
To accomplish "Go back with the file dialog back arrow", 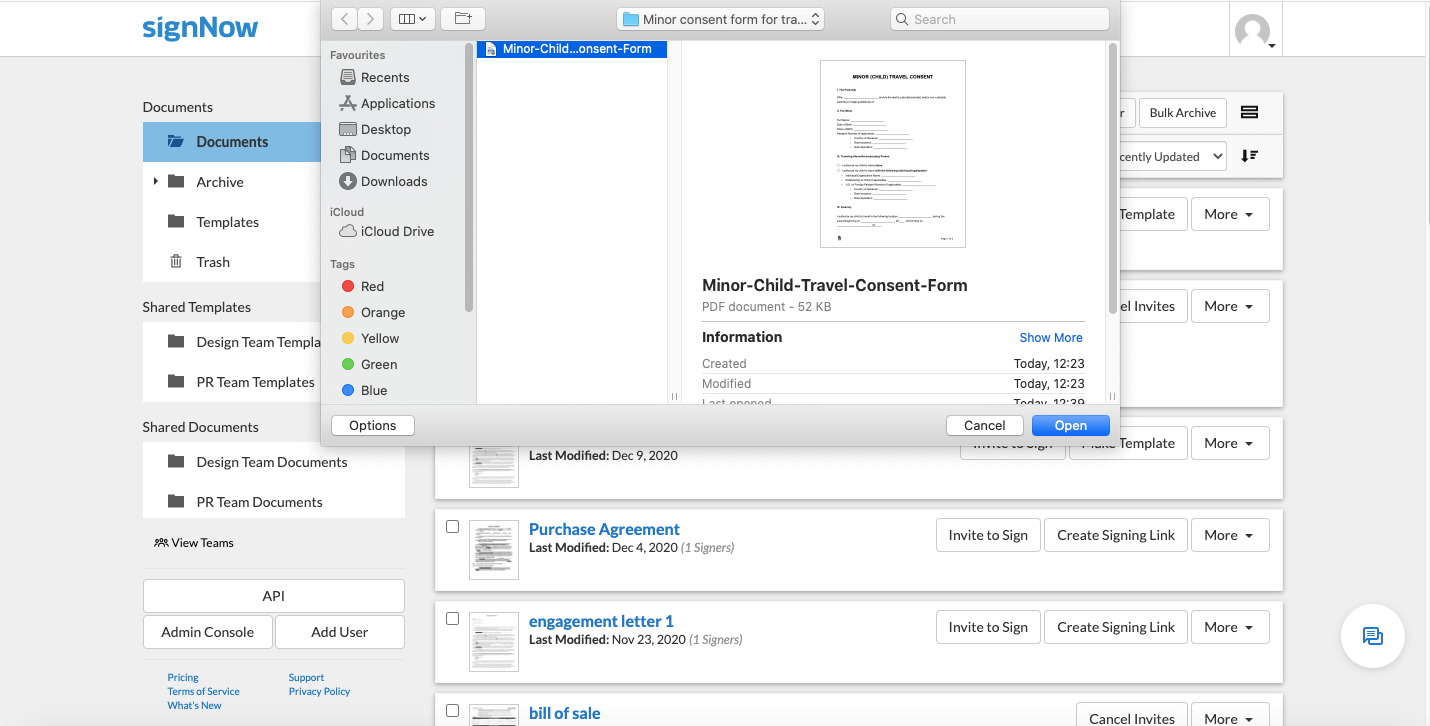I will [x=344, y=19].
